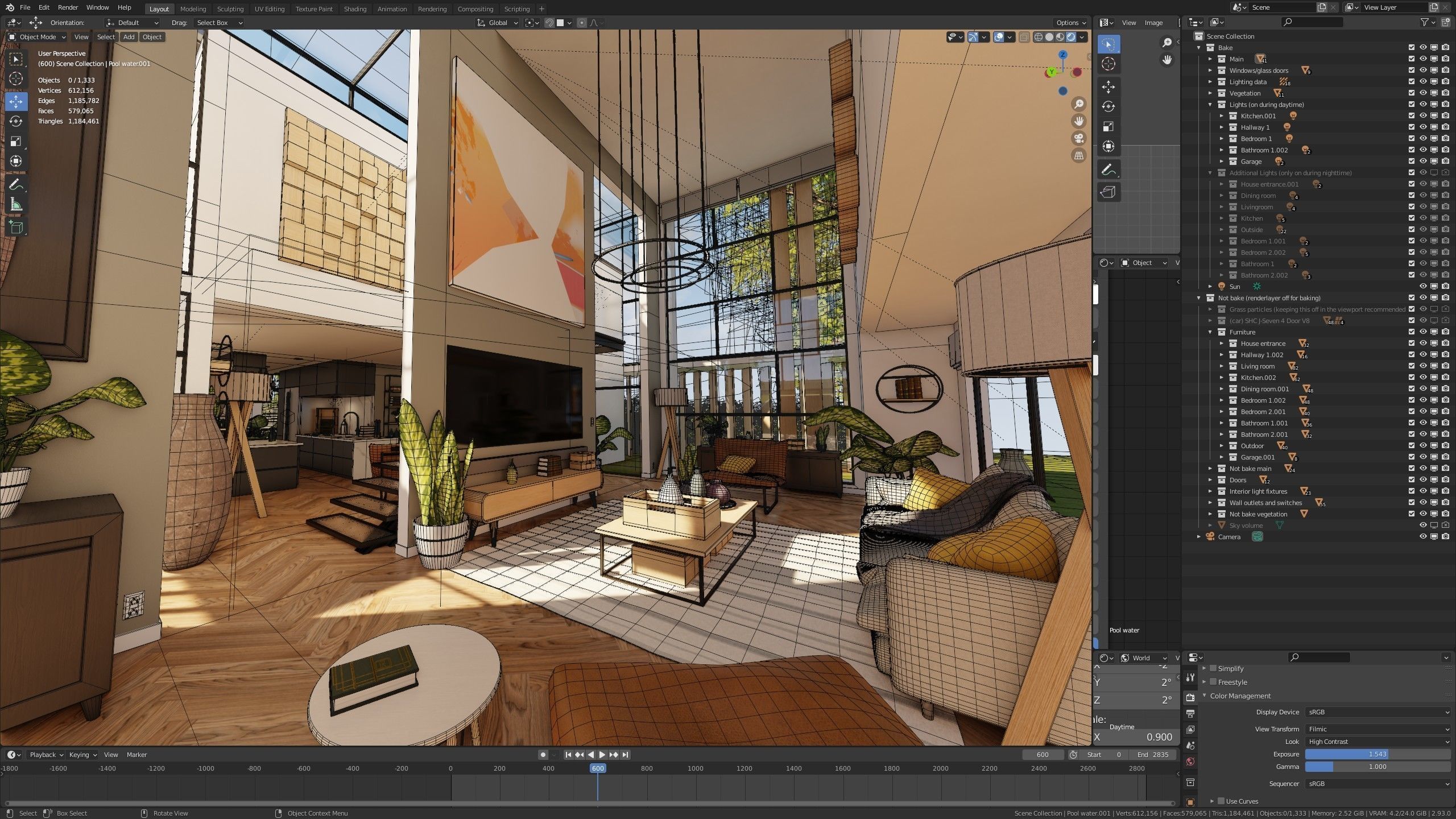Screen dimensions: 1456x819
Task: Click the viewport pan hand gizmo
Action: (1078, 121)
